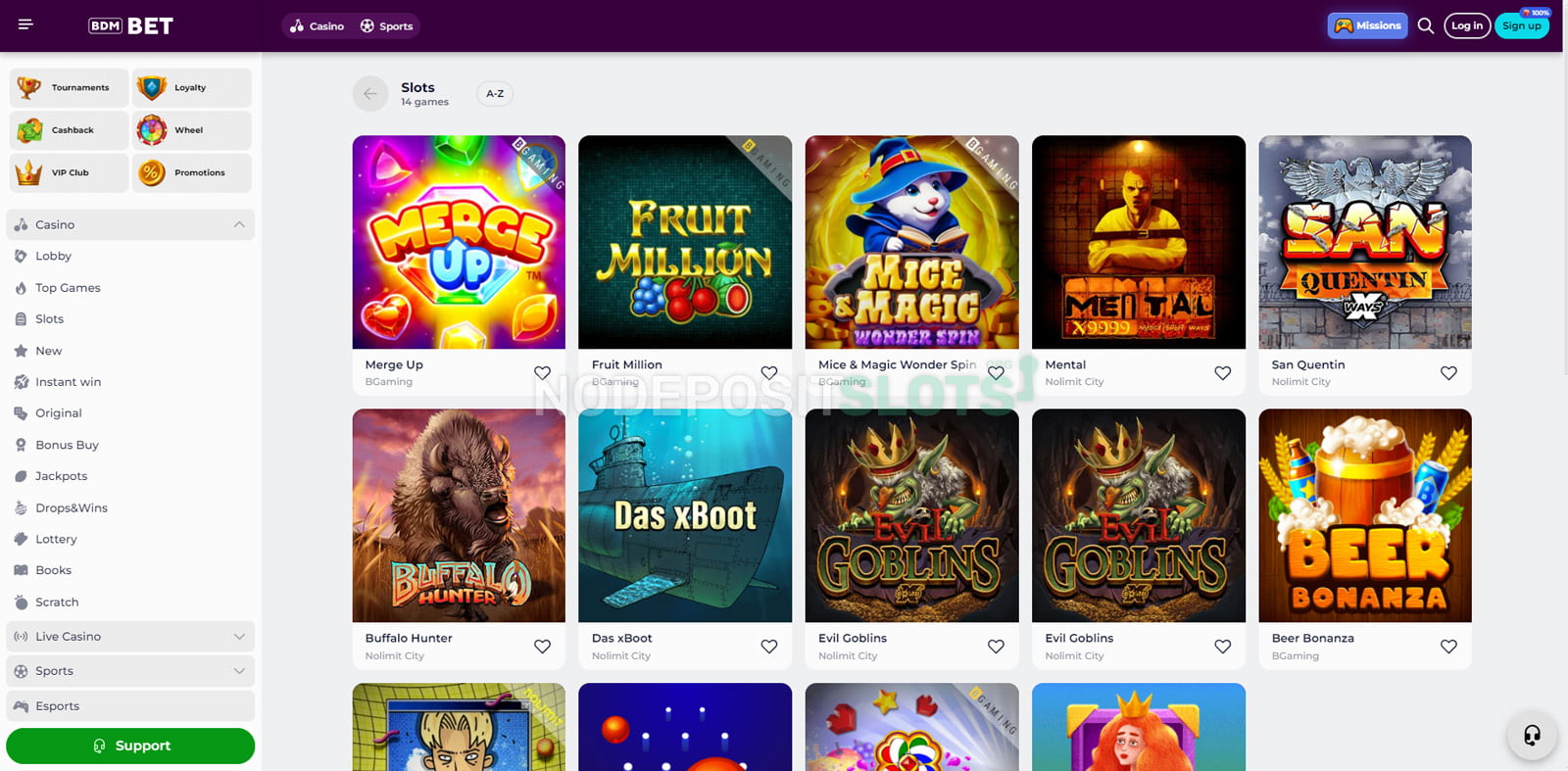
Task: Click the Lottery ticket icon
Action: click(x=21, y=539)
